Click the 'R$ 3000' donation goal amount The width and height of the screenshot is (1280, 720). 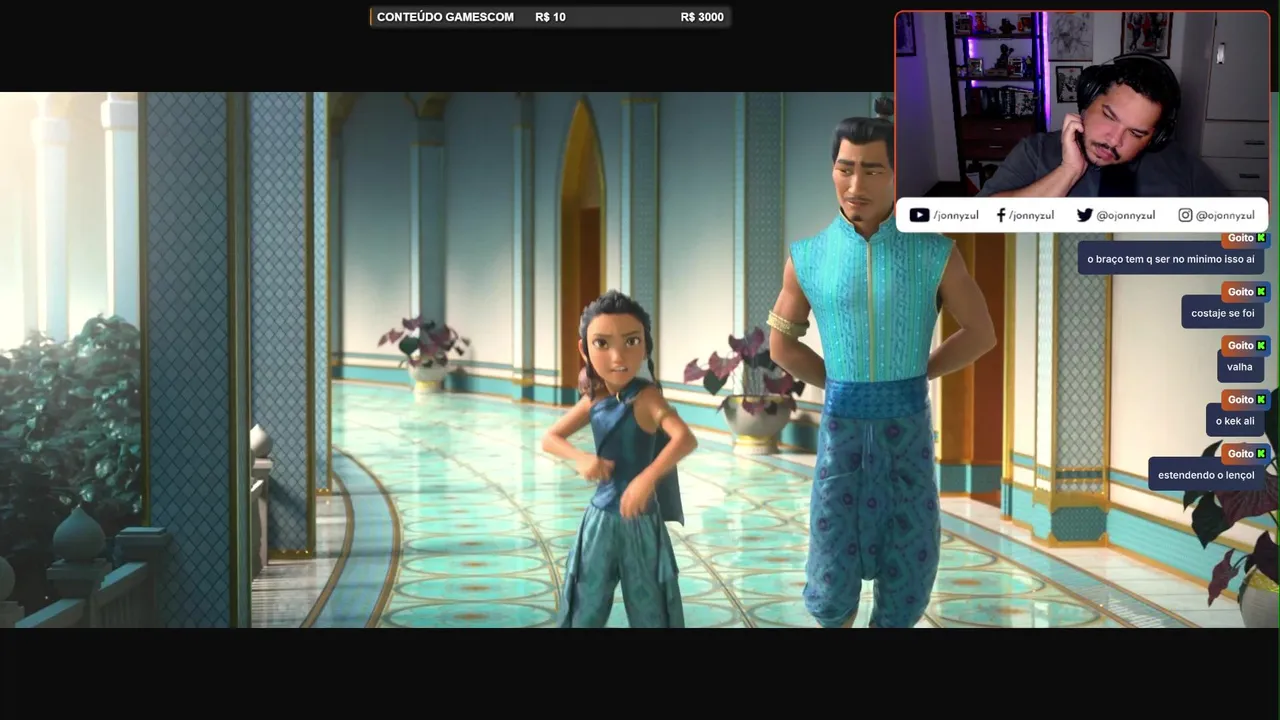pos(702,17)
